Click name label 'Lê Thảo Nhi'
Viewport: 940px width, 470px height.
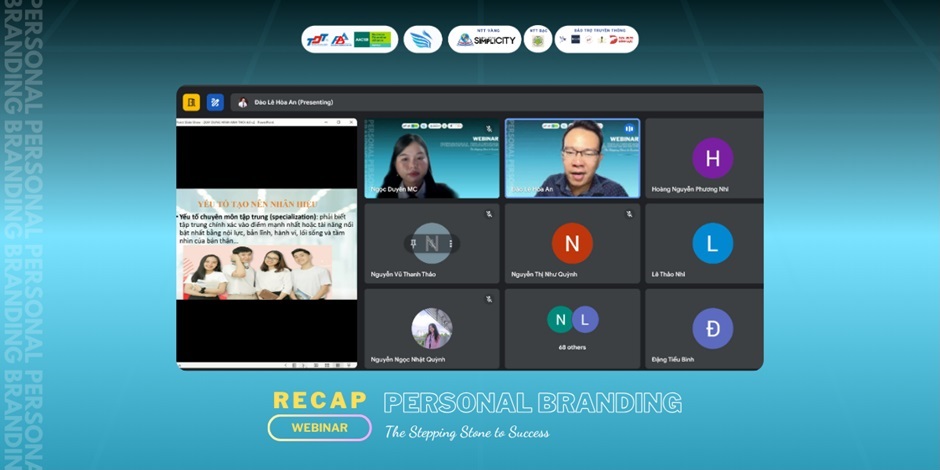pos(668,275)
